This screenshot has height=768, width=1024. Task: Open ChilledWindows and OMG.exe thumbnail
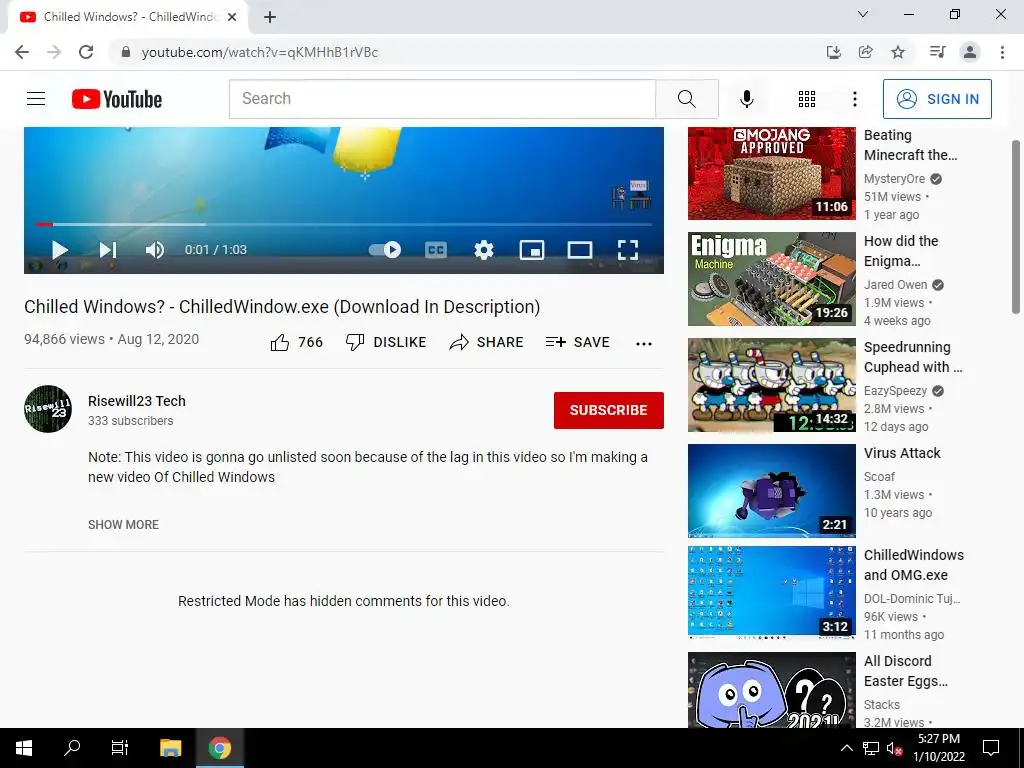[x=771, y=592]
